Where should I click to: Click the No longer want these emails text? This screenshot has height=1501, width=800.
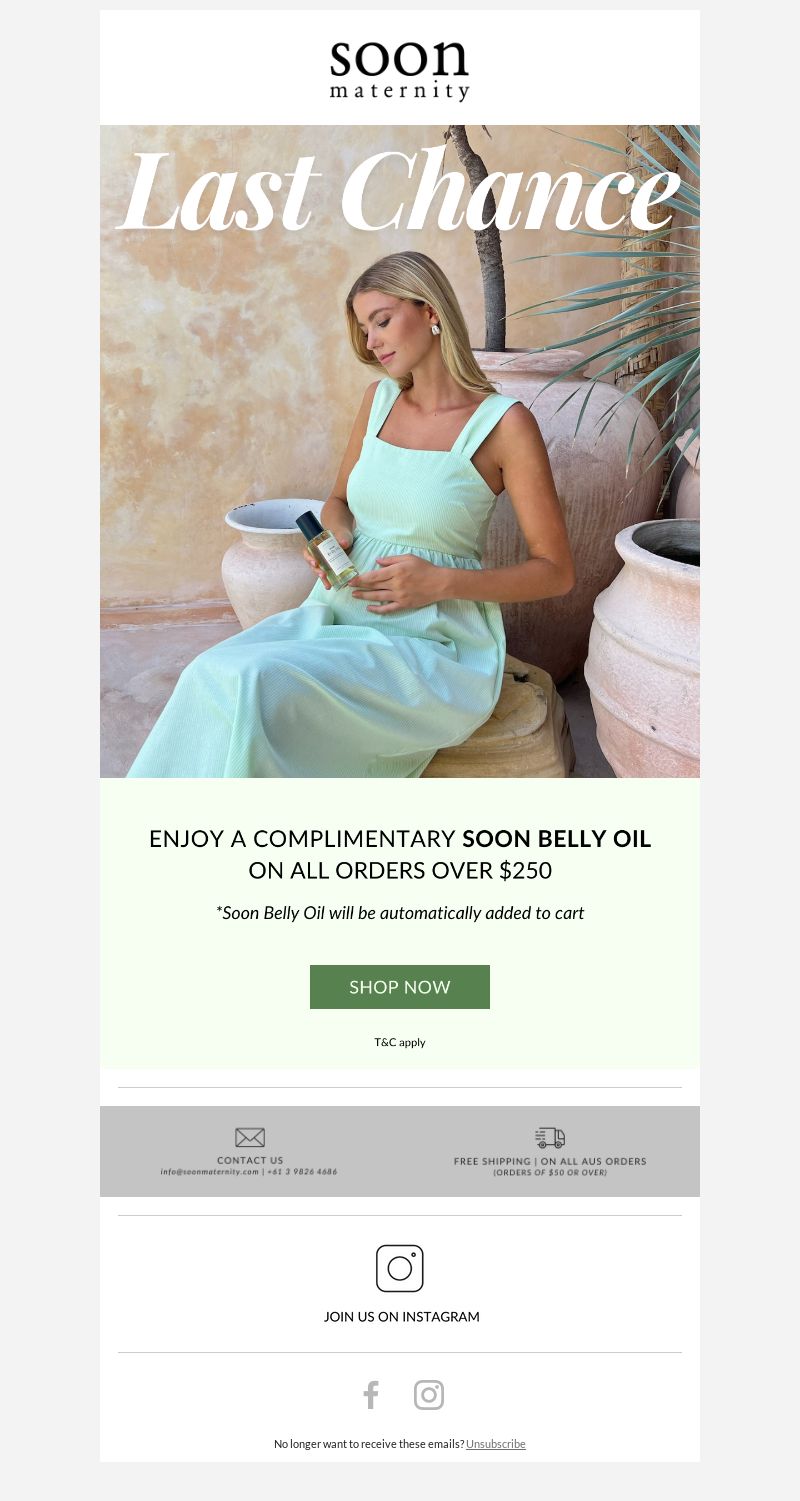369,1444
